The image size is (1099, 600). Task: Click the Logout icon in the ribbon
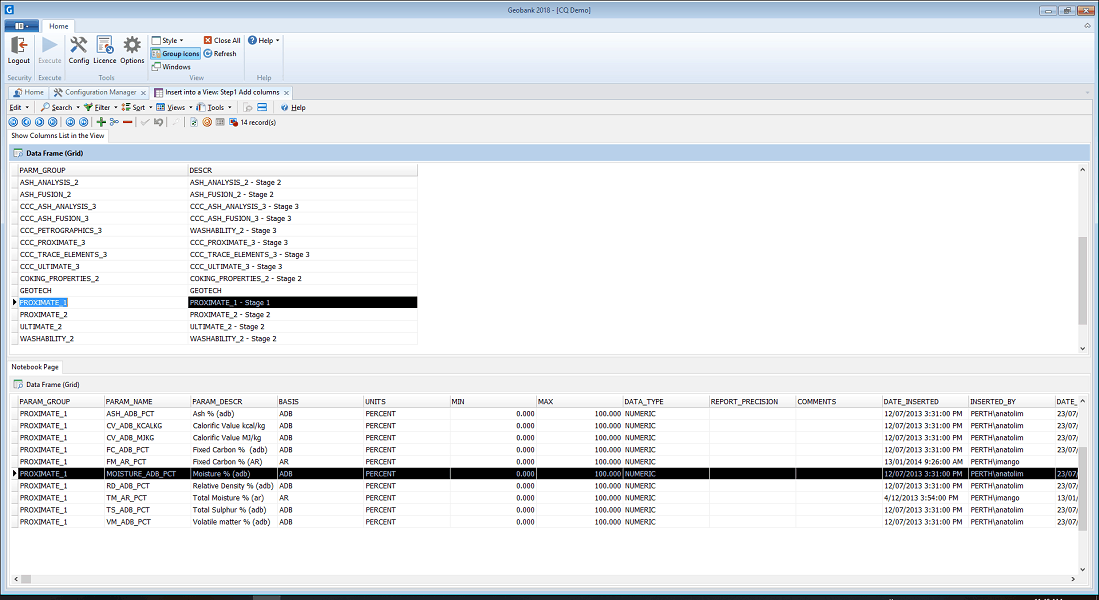(18, 48)
